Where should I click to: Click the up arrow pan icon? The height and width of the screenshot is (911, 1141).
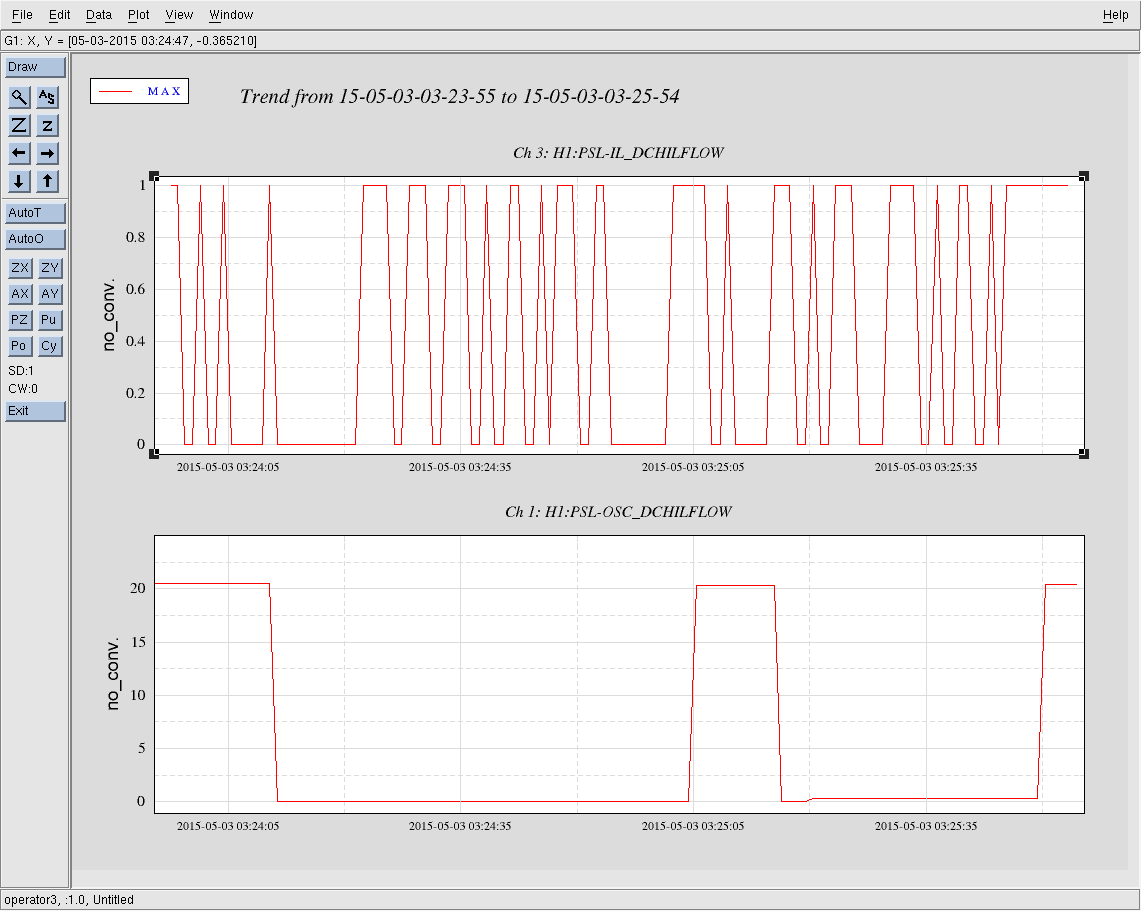point(47,181)
